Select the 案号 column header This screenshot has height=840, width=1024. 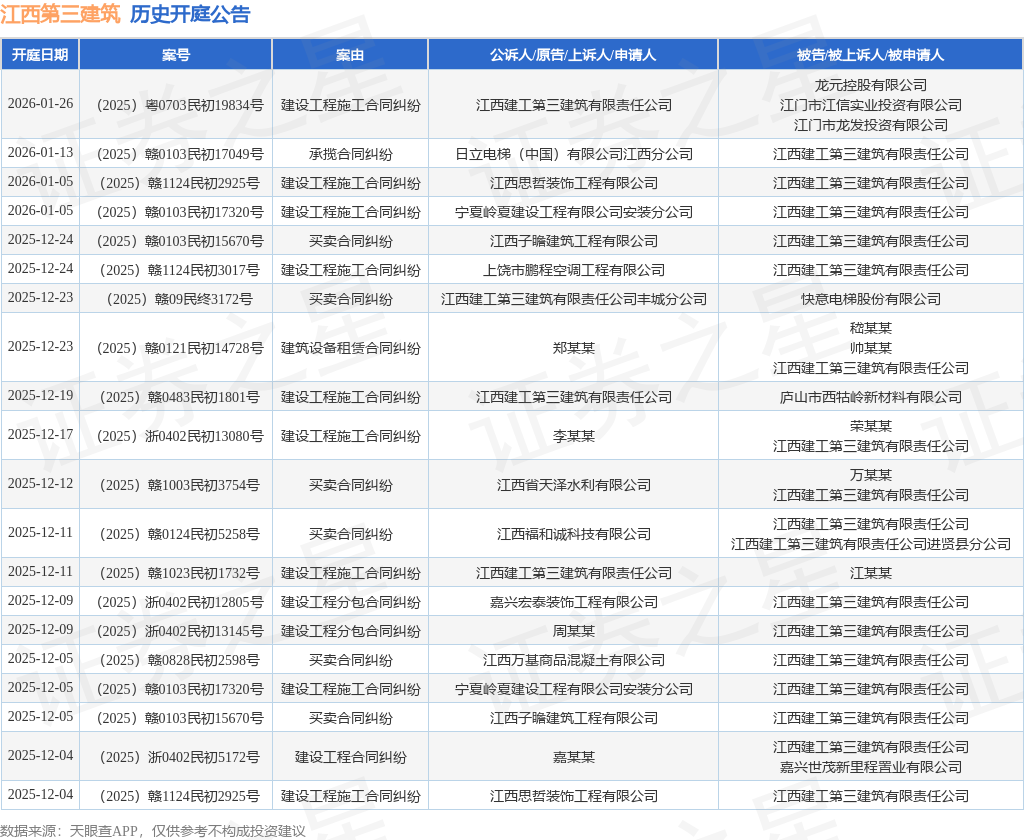[x=176, y=55]
